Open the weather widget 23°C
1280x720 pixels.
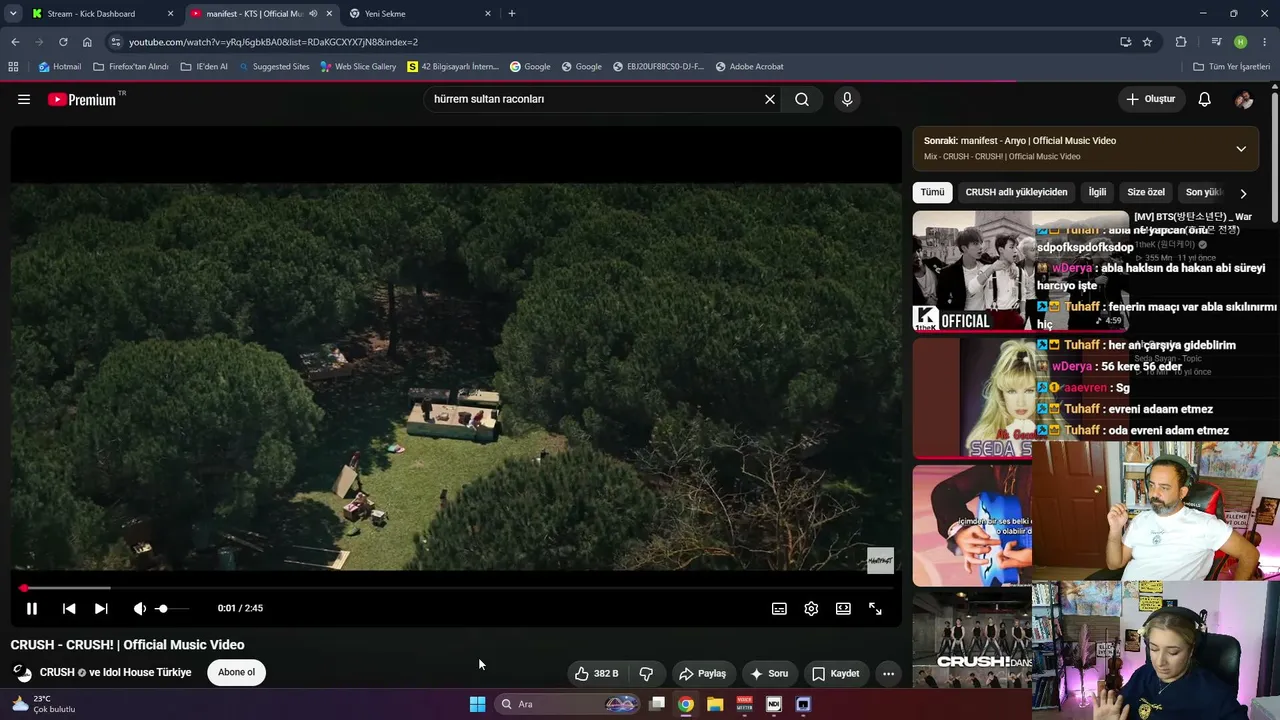click(42, 704)
